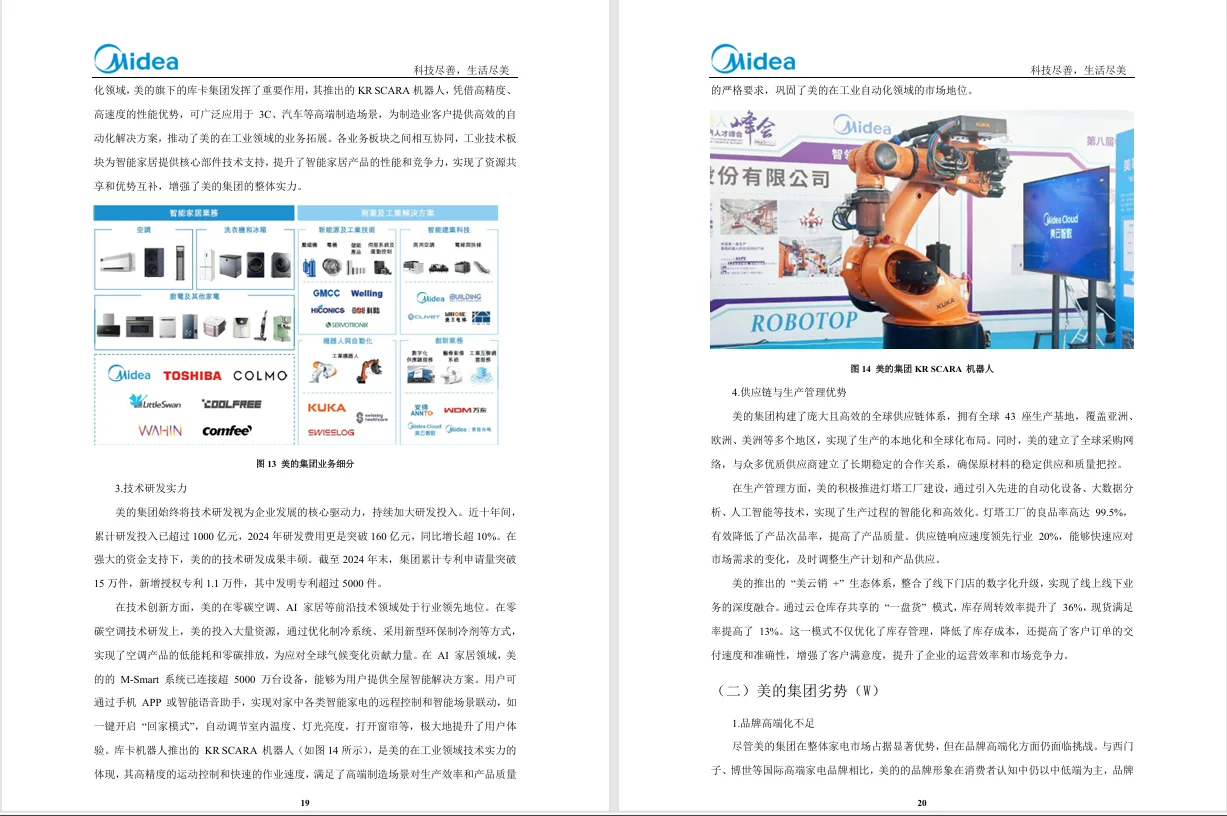1227x816 pixels.
Task: Click the LittleSwan brand logo
Action: pos(155,401)
